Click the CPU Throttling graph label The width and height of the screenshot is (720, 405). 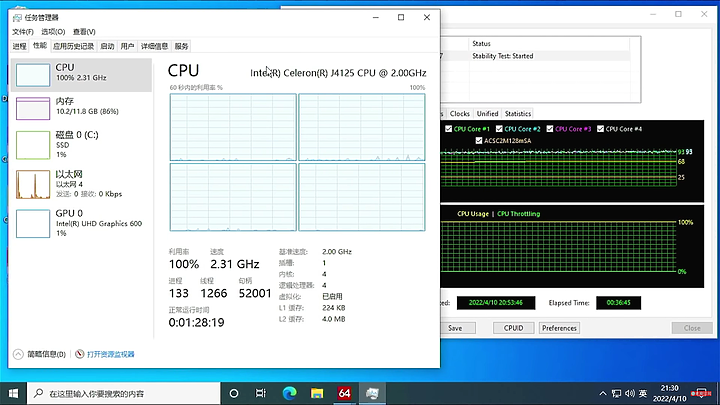click(x=518, y=214)
